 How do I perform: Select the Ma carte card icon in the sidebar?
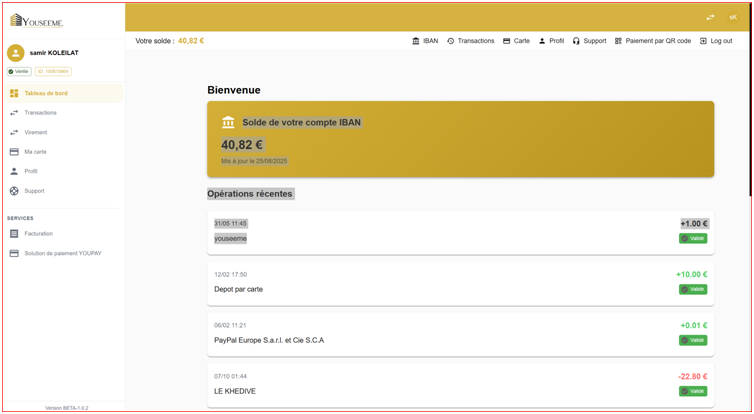coord(14,152)
